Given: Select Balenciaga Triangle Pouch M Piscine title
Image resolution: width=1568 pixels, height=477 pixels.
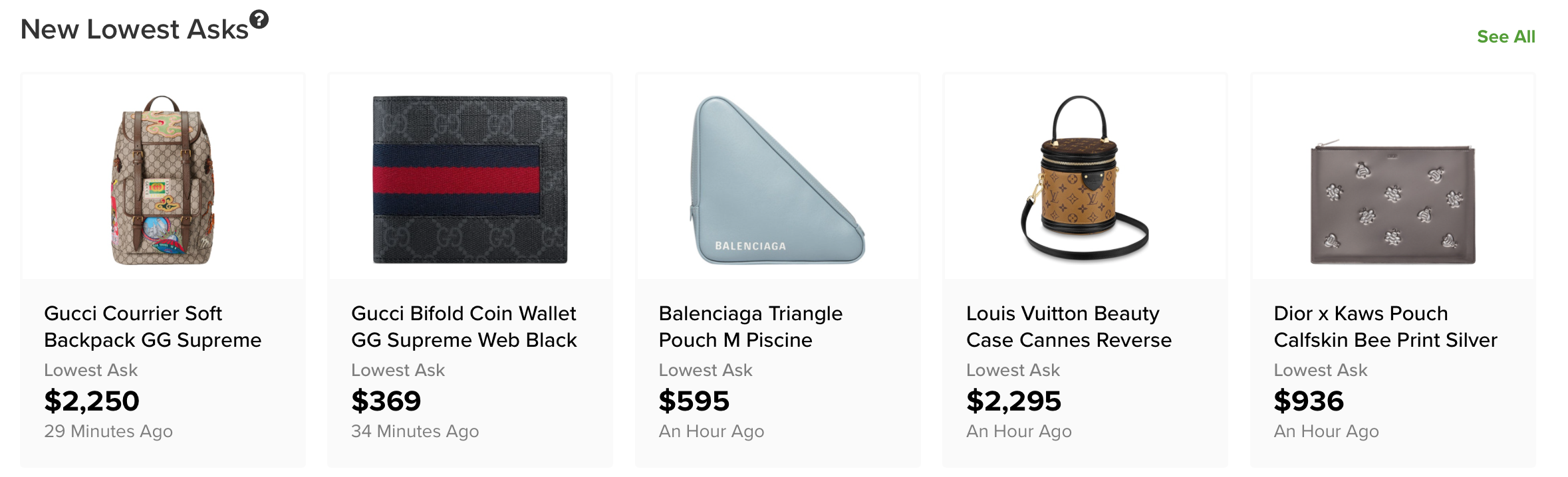Looking at the screenshot, I should click(750, 326).
